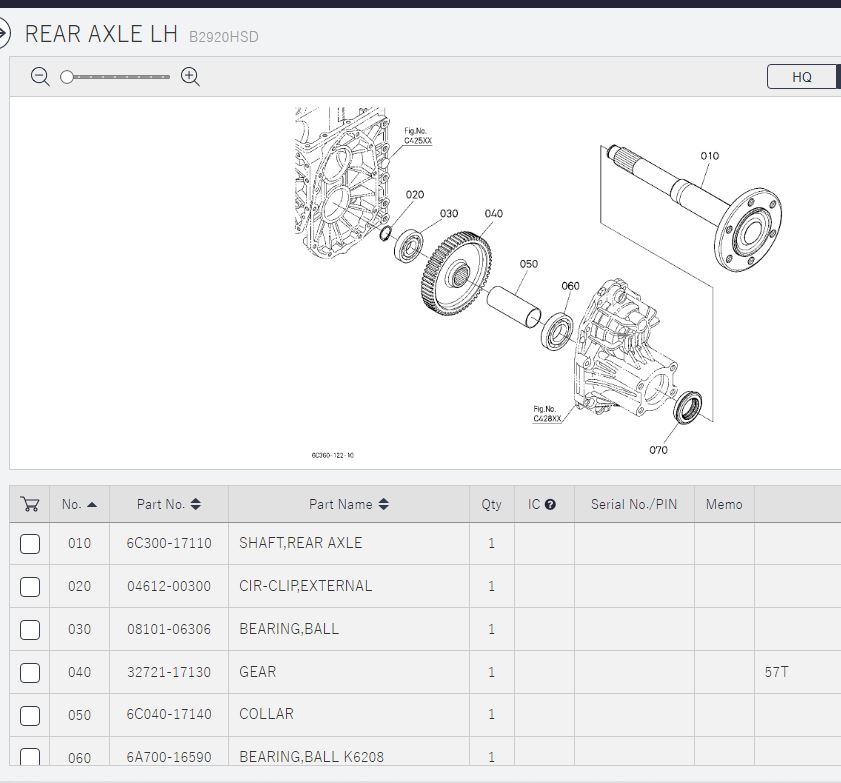Select checkbox for GEAR row 040
This screenshot has height=783, width=841.
click(x=30, y=672)
